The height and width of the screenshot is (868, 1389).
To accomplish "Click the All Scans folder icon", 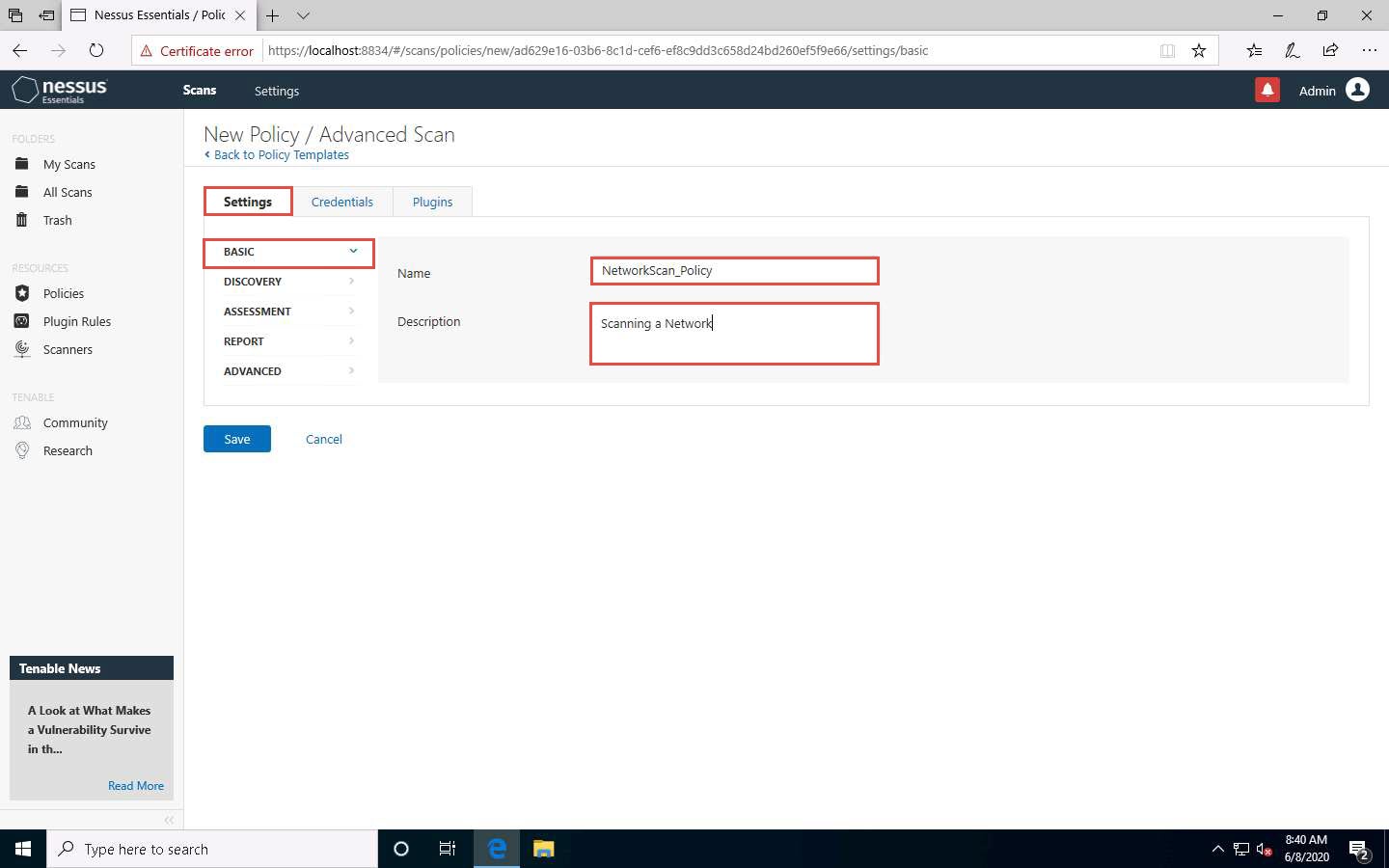I will pyautogui.click(x=22, y=192).
